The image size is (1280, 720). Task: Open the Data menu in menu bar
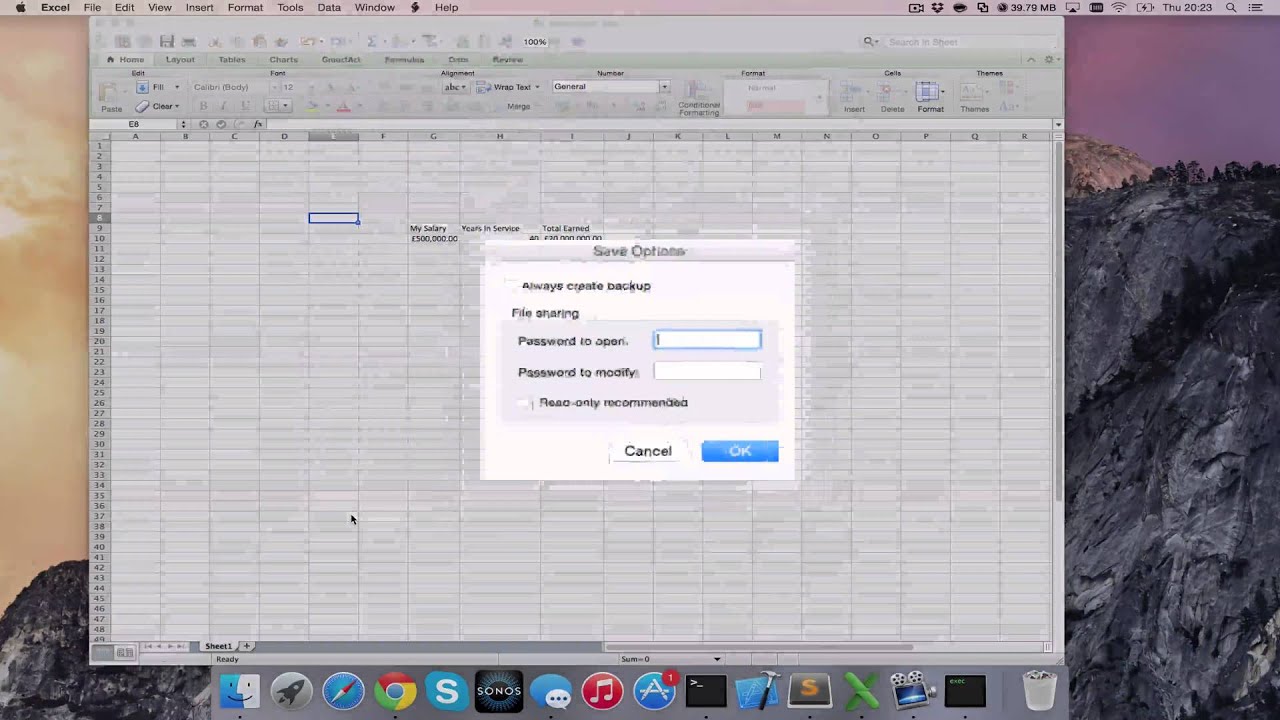329,7
